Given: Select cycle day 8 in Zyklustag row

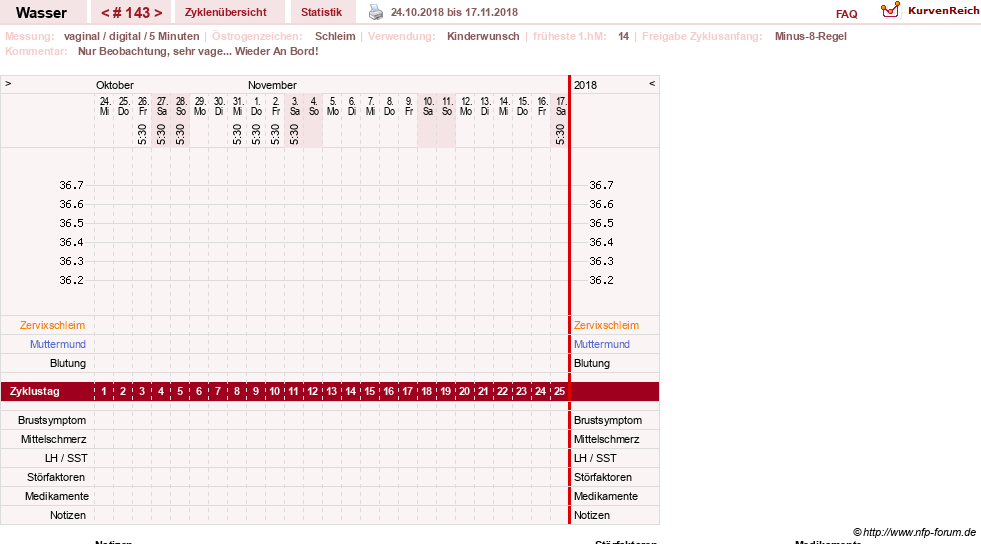Looking at the screenshot, I should (x=236, y=391).
